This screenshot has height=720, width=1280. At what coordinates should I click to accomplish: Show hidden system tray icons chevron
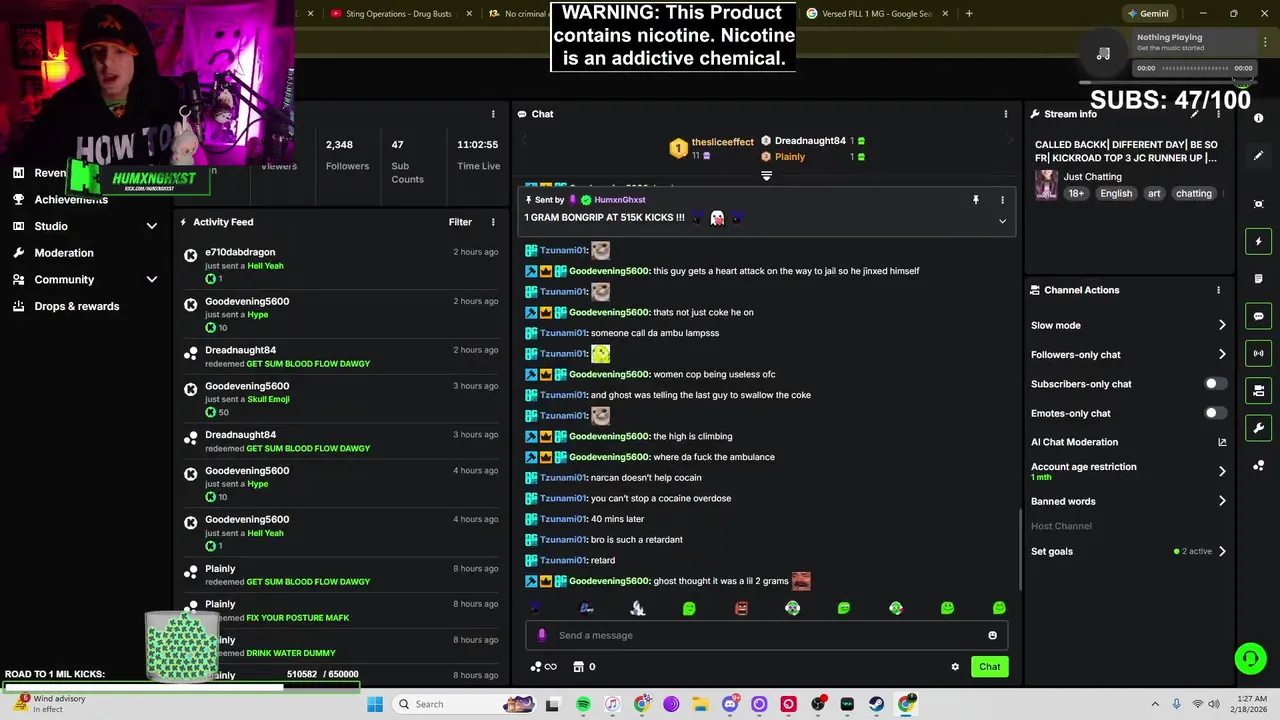pos(1155,704)
